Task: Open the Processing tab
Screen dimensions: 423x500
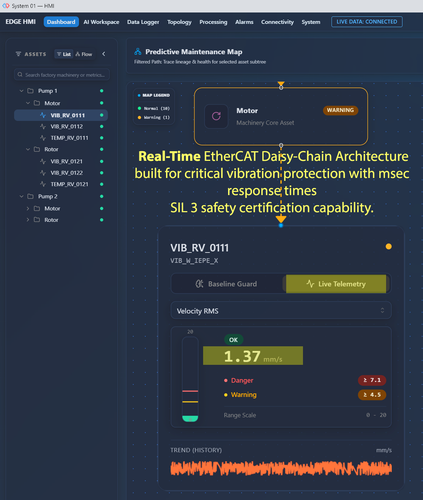Action: [x=213, y=22]
